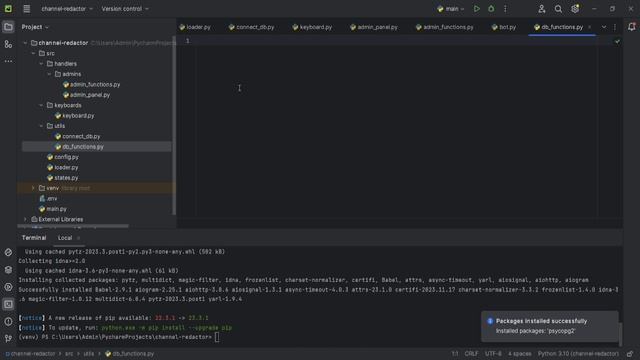Viewport: 640px width, 360px height.
Task: Click the read-only lock icon in status bar
Action: point(630,354)
